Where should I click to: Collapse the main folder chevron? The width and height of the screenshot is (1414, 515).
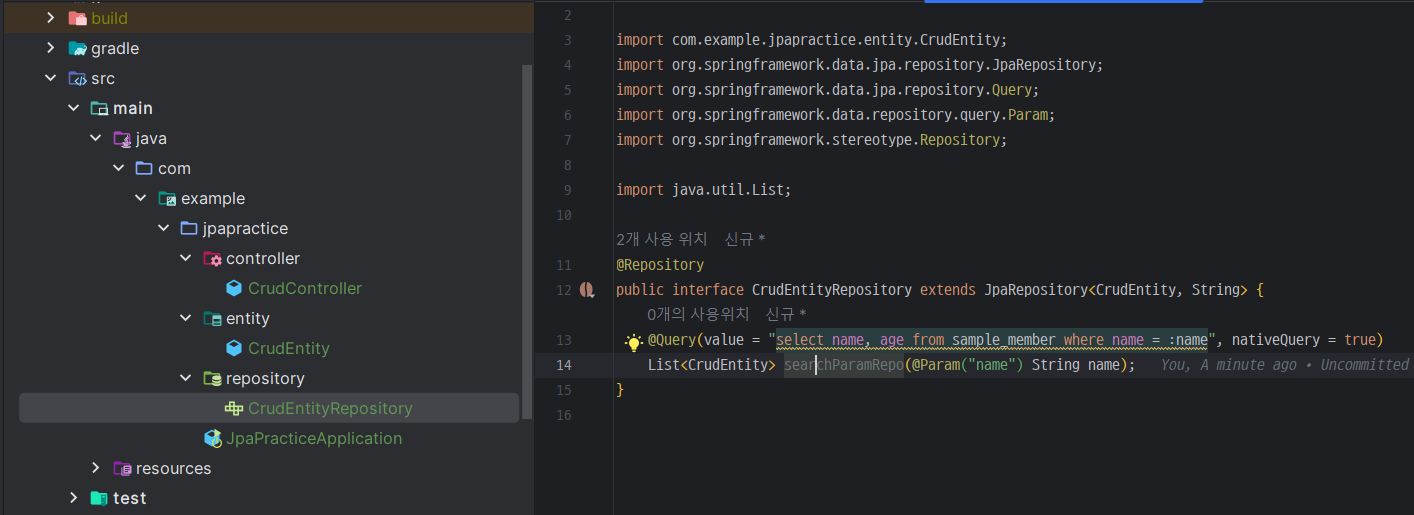pyautogui.click(x=73, y=108)
